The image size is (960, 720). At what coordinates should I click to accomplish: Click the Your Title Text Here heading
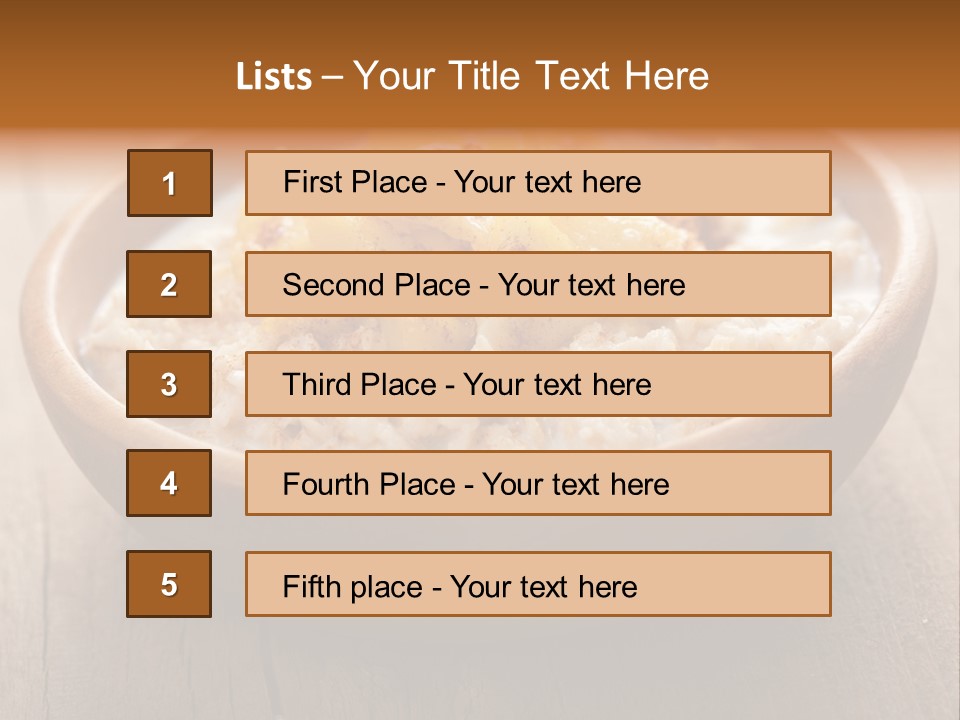click(531, 76)
